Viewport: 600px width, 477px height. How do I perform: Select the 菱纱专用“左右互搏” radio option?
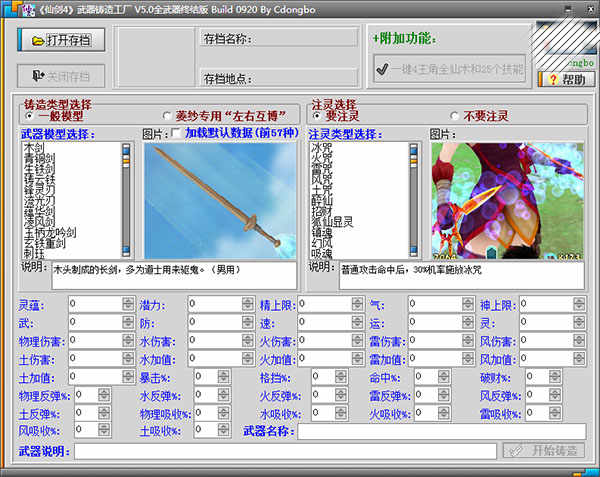[x=167, y=116]
